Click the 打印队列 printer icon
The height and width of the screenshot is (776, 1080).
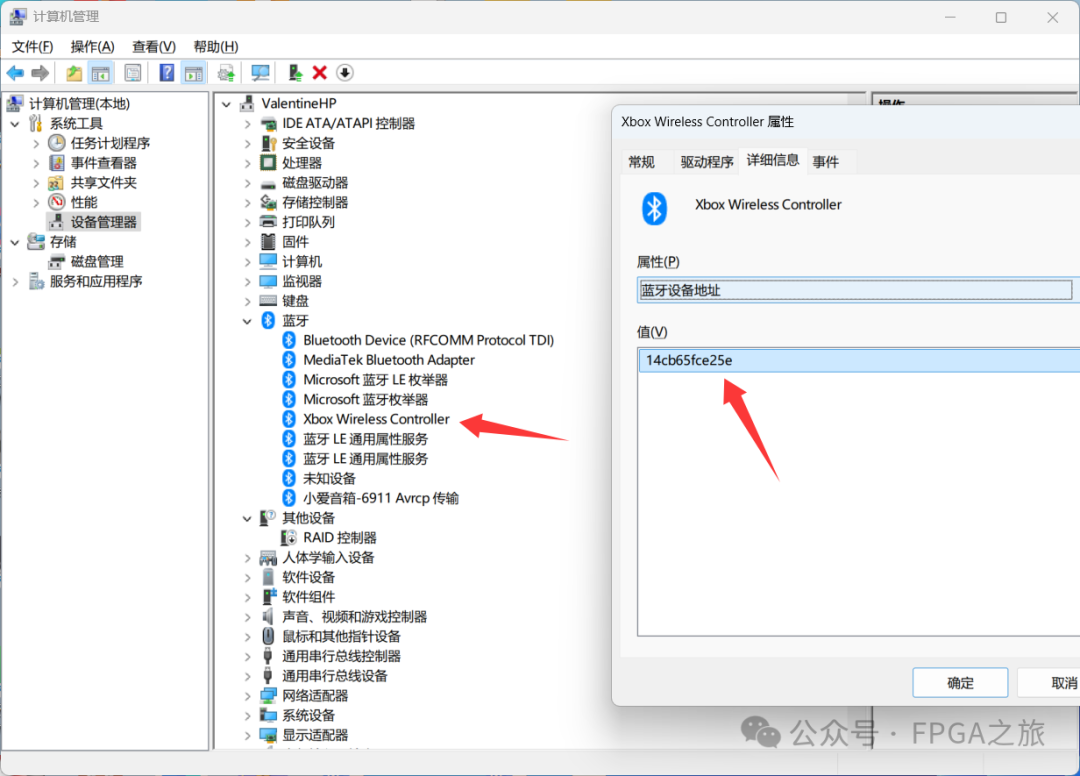click(x=268, y=222)
